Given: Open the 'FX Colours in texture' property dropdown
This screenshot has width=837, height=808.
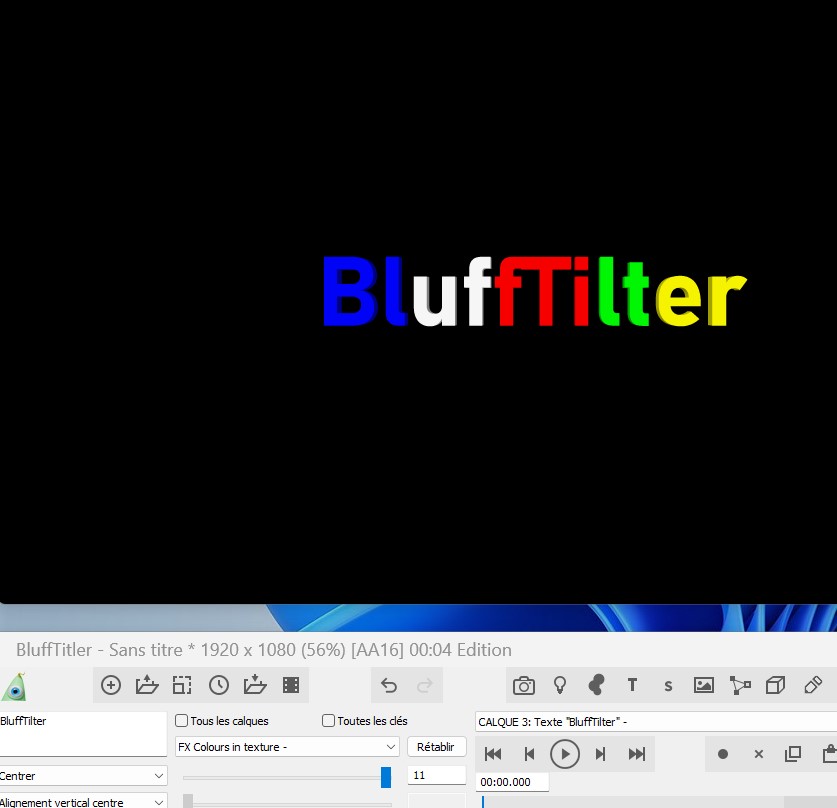Looking at the screenshot, I should tap(287, 747).
